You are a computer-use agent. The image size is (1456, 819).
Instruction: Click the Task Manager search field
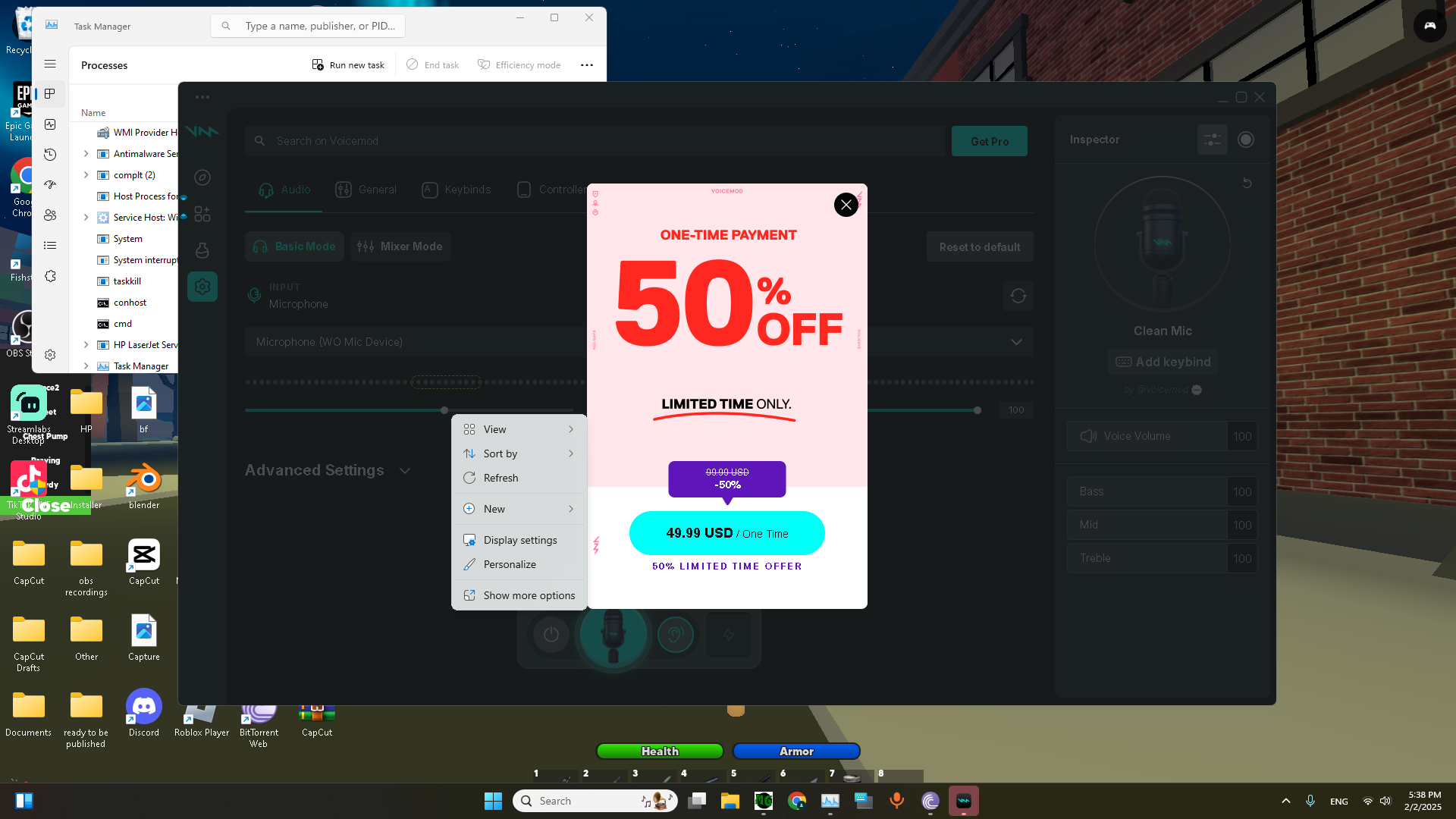pos(319,26)
